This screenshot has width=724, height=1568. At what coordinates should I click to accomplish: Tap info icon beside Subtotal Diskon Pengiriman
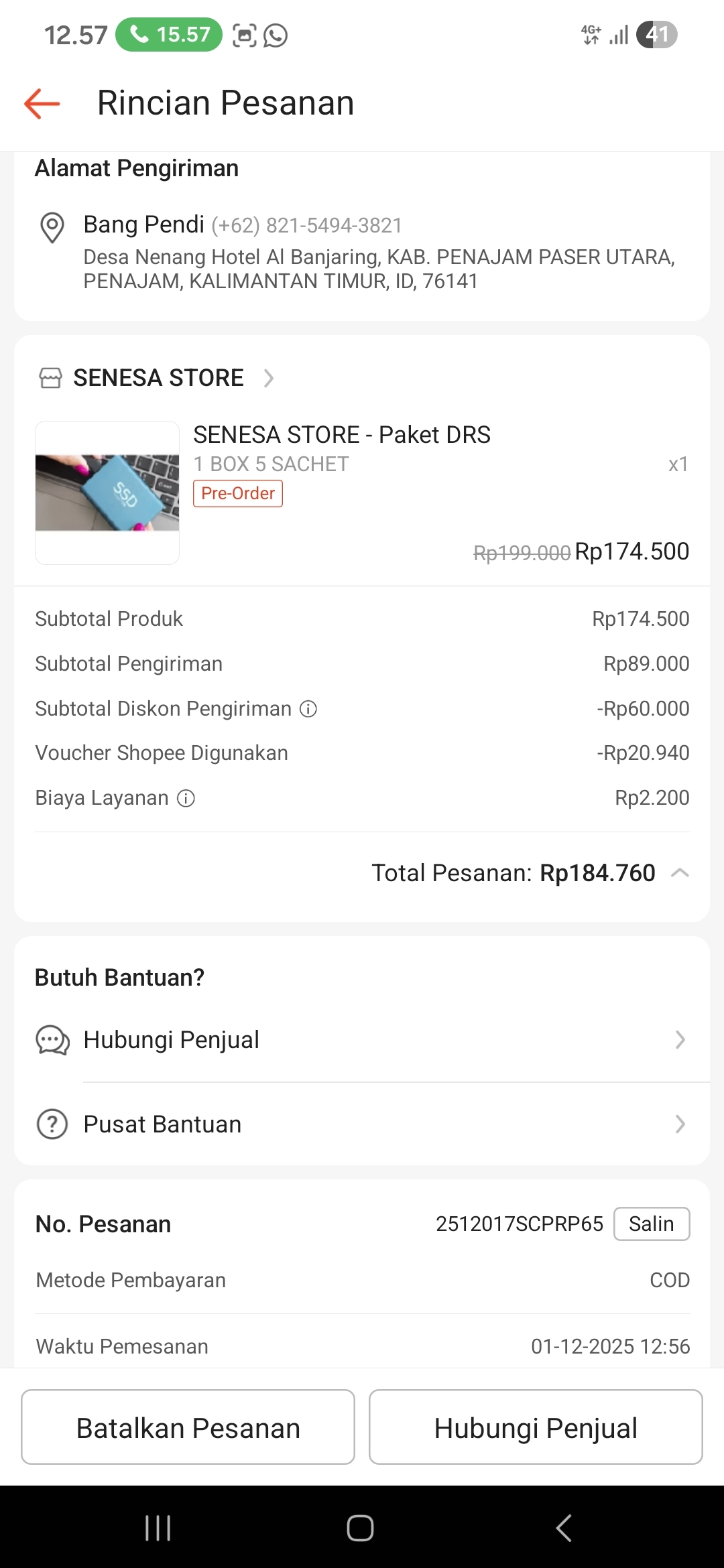click(308, 709)
